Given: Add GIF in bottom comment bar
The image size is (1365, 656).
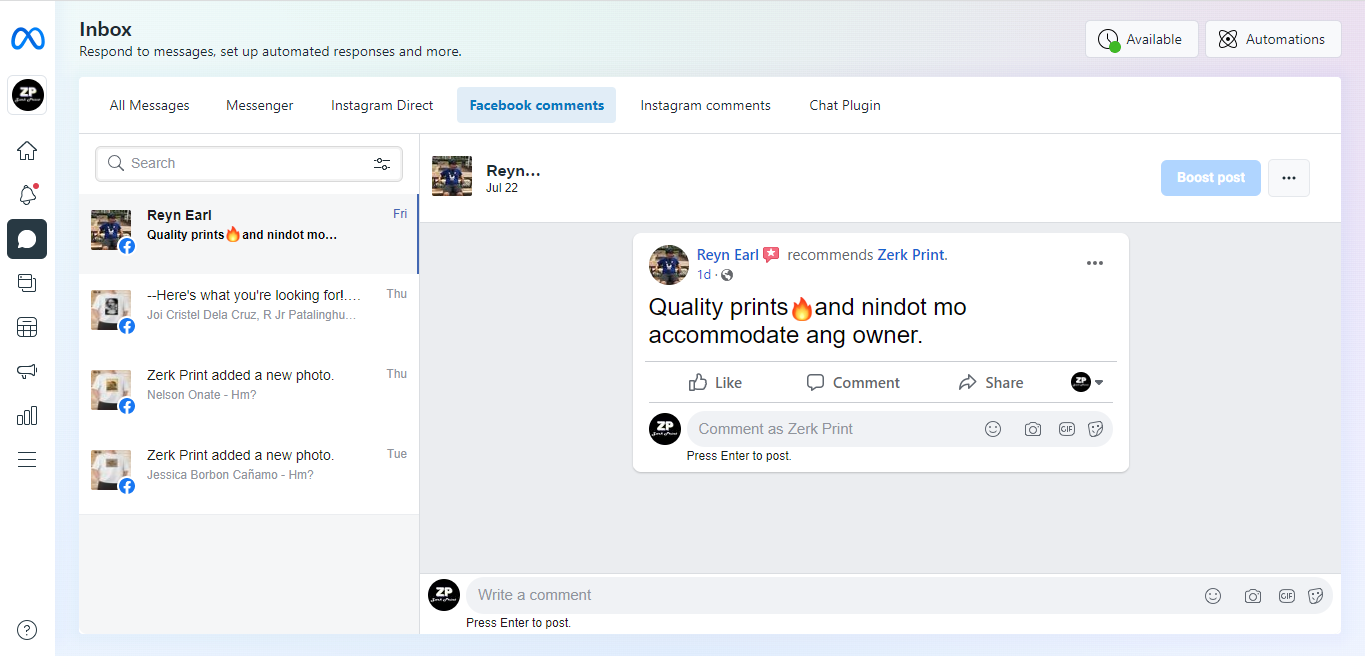Looking at the screenshot, I should point(1287,596).
